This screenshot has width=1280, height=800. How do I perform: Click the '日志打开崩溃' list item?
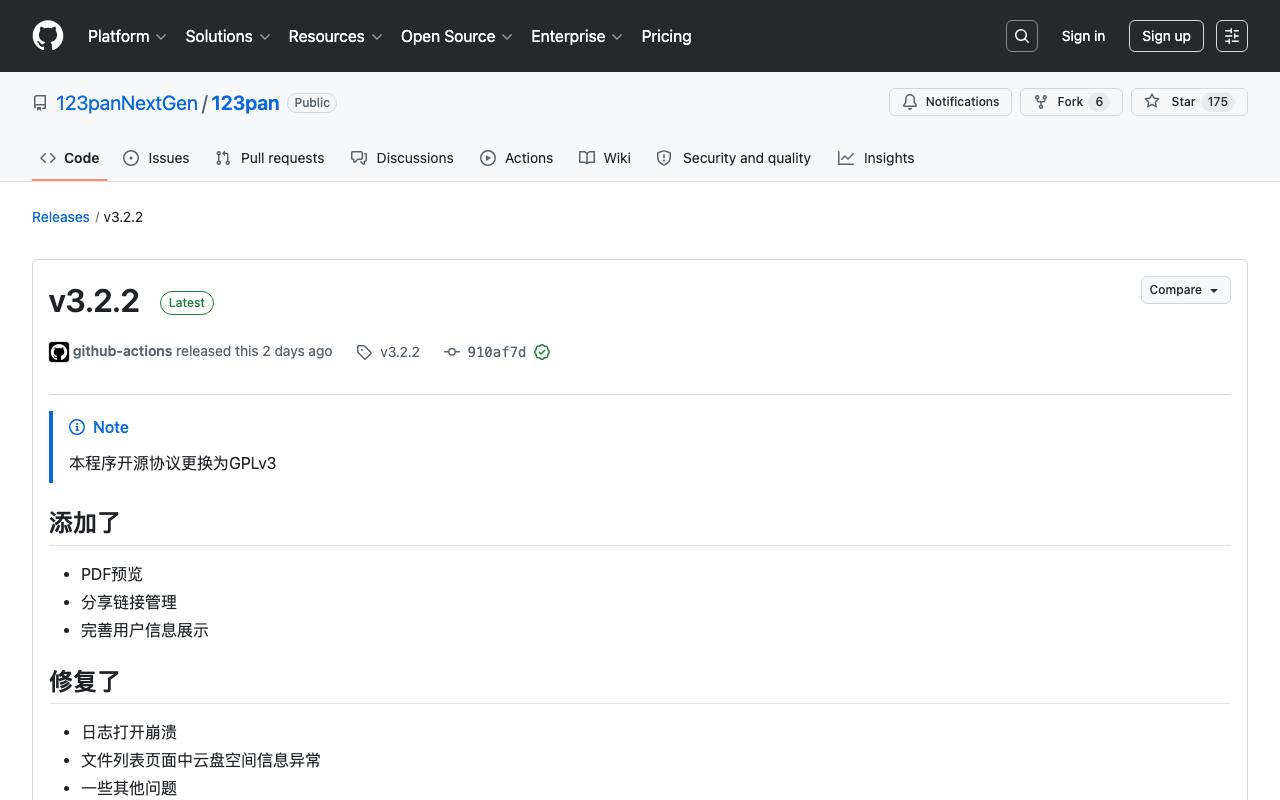pos(129,732)
